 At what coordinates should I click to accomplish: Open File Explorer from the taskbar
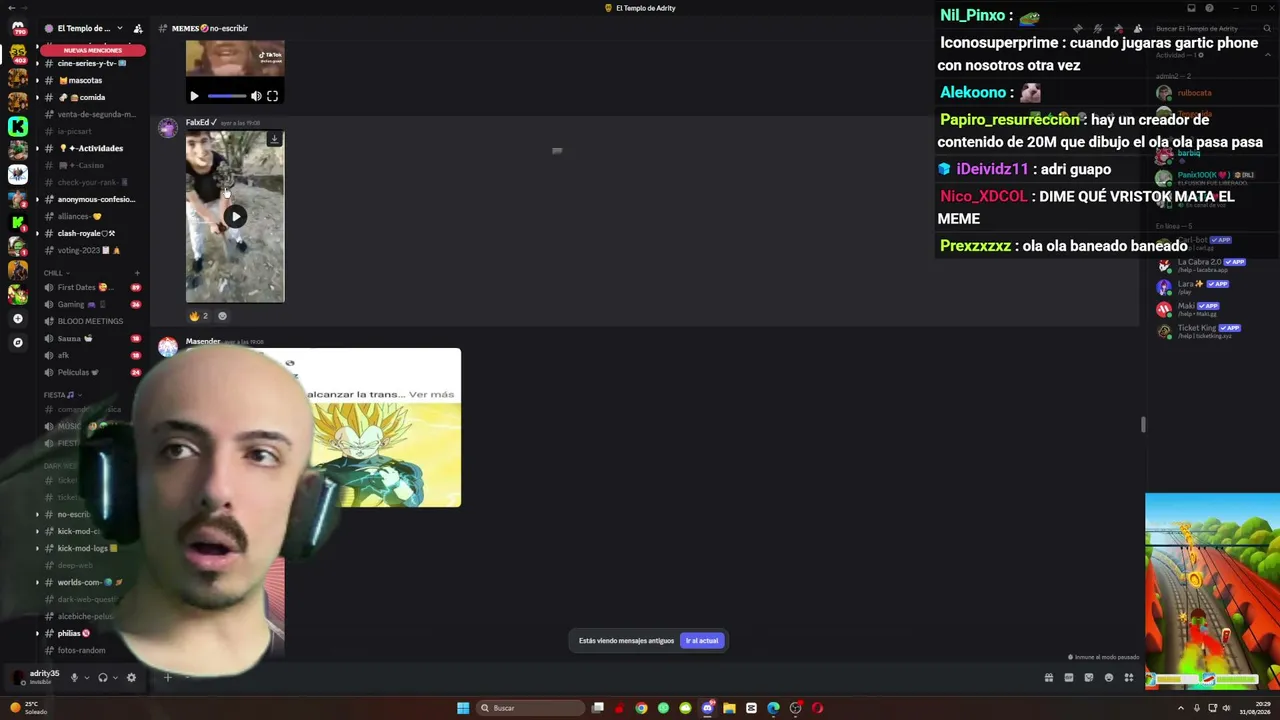729,708
